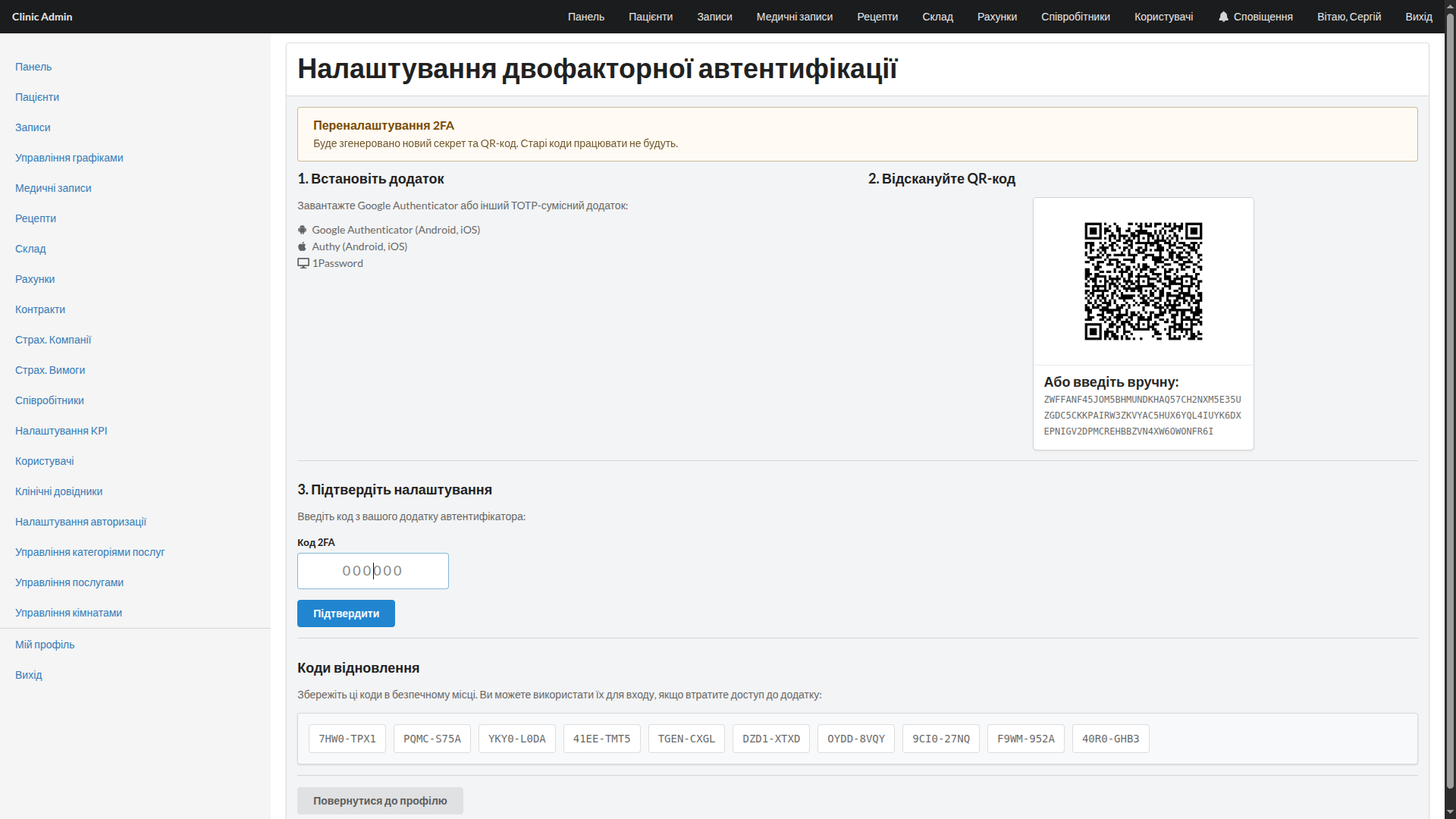Click the Підтвердити button
1456x819 pixels.
pyautogui.click(x=346, y=613)
